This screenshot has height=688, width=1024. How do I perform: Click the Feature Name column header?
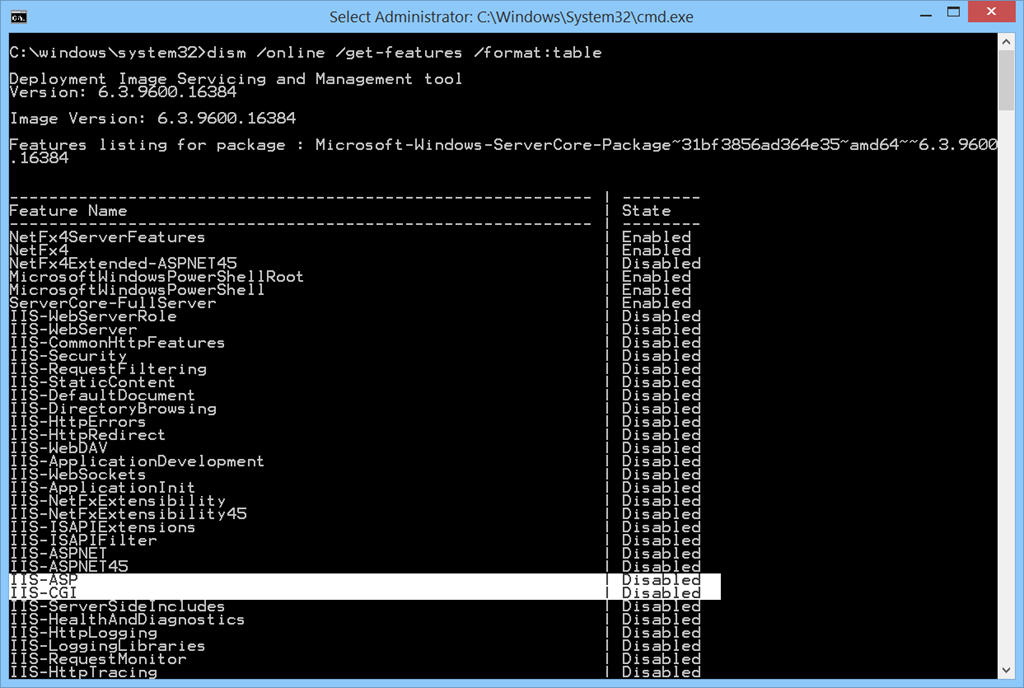[x=68, y=211]
